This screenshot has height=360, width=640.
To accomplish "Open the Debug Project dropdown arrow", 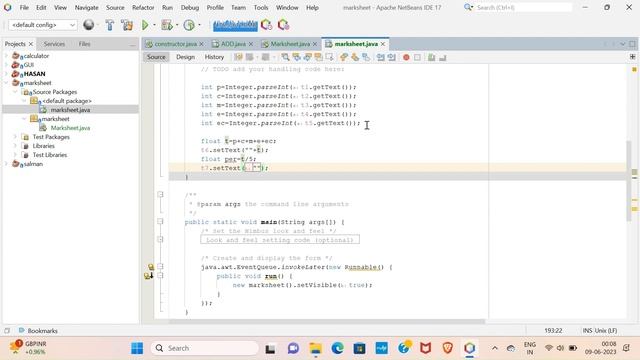I will pos(177,25).
